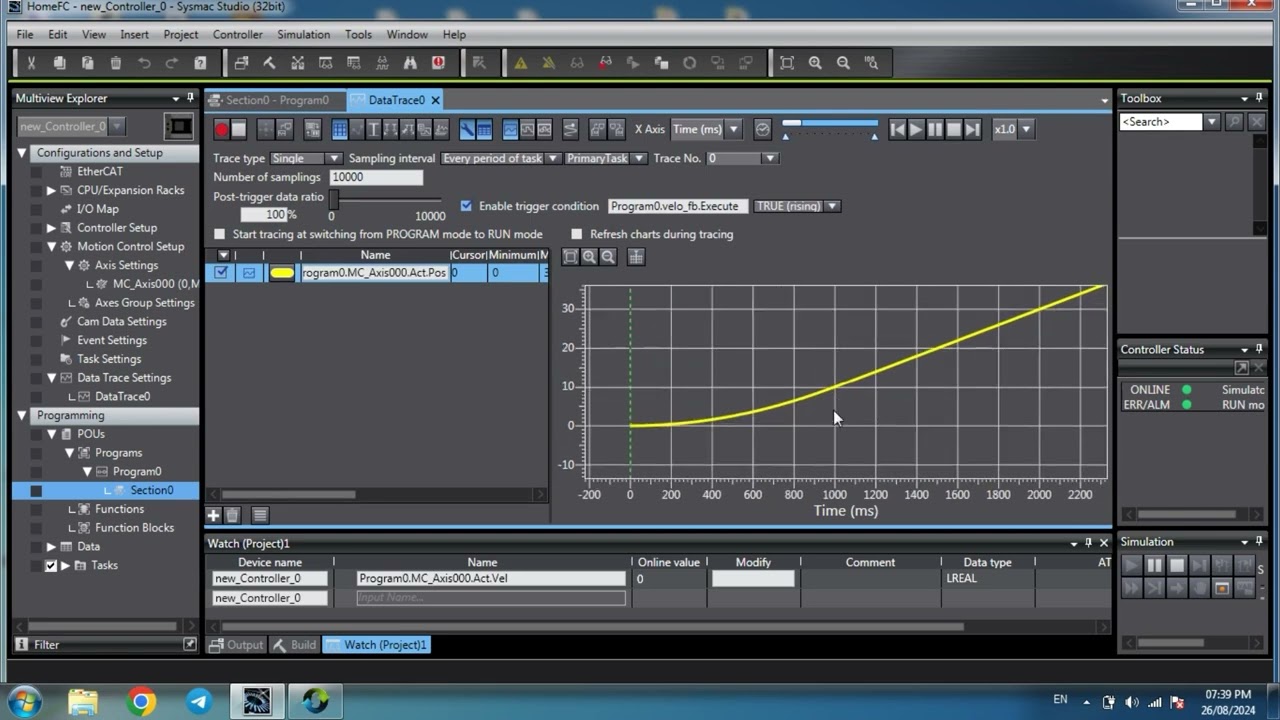Click the Undo arrow icon

click(x=143, y=63)
